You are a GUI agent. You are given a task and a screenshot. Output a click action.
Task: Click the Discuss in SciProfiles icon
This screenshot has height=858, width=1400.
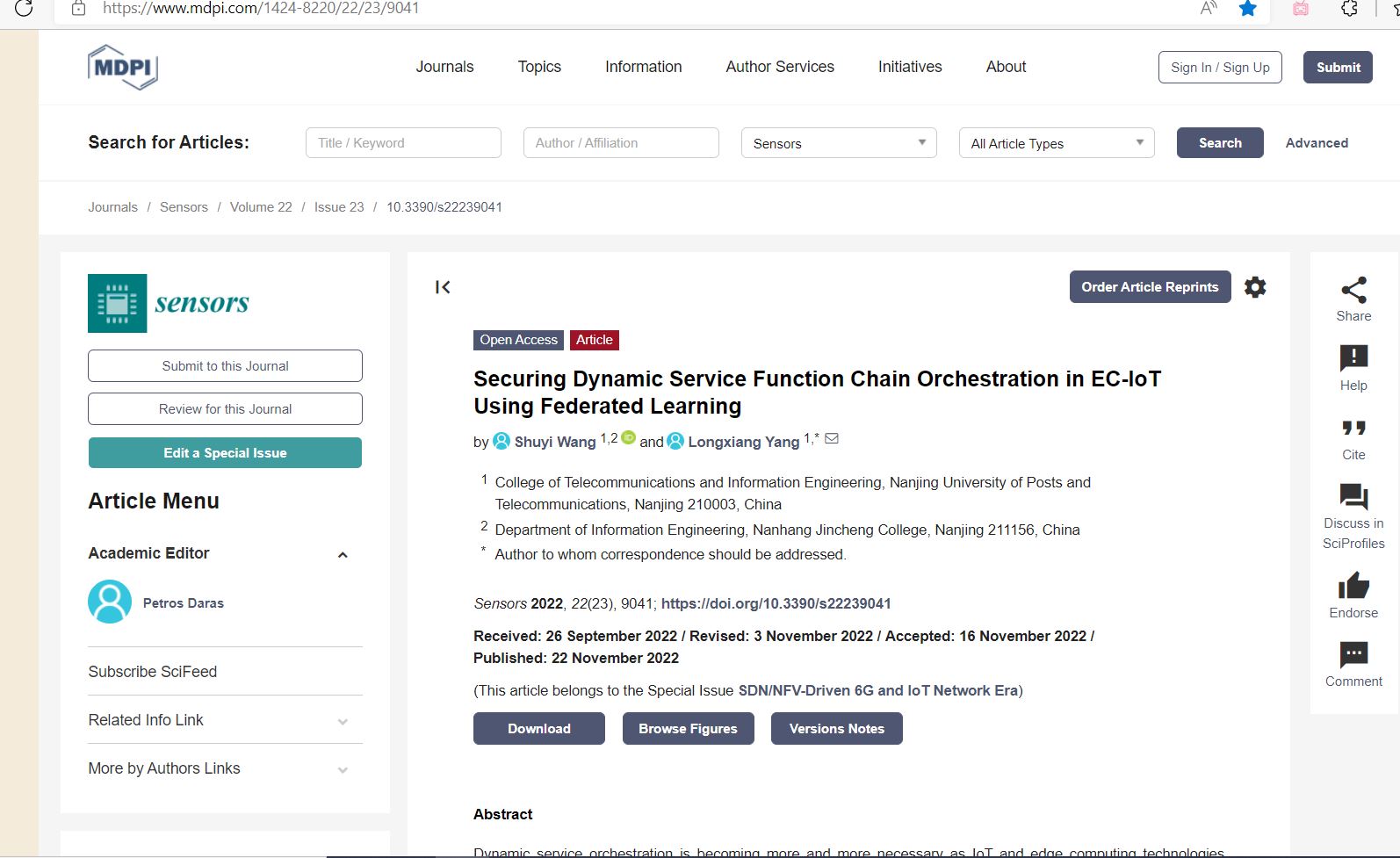click(1353, 497)
